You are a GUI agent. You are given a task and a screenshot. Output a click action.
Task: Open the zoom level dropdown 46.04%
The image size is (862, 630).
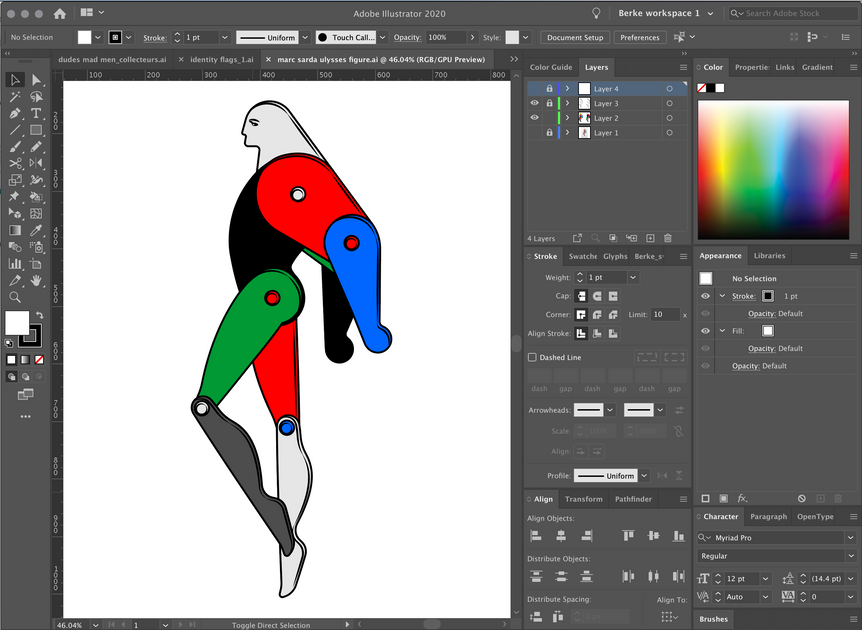click(96, 625)
